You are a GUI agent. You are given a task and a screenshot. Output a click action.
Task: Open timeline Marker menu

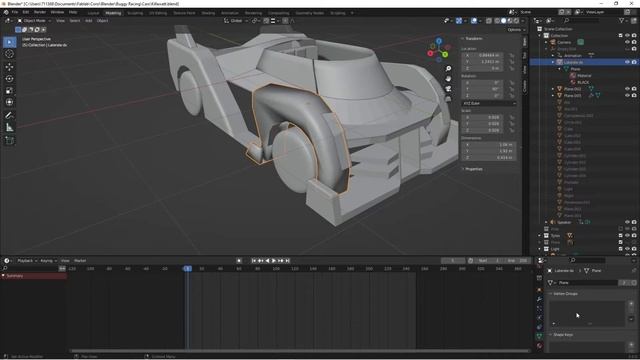(x=80, y=260)
